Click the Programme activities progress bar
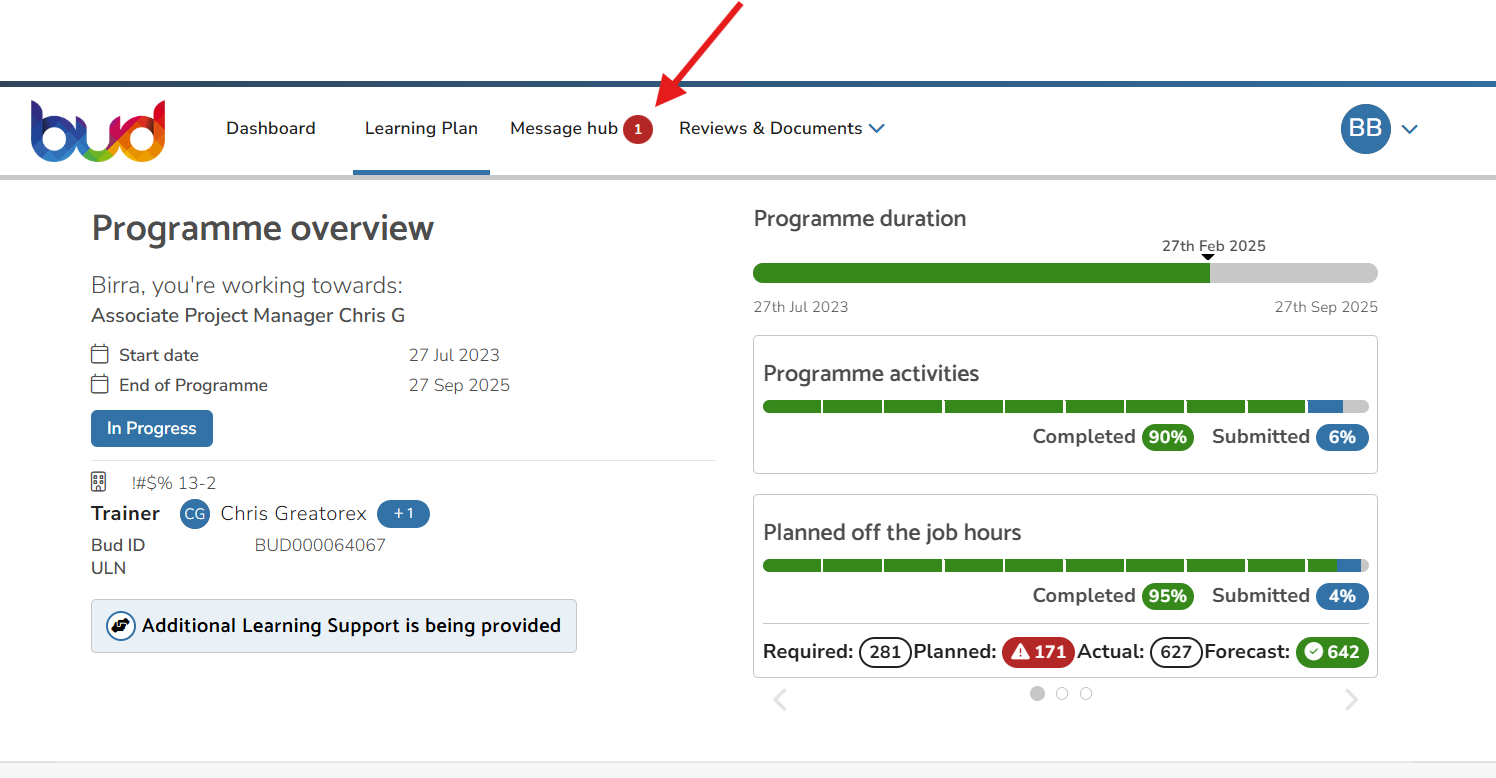1496x778 pixels. pos(1065,407)
